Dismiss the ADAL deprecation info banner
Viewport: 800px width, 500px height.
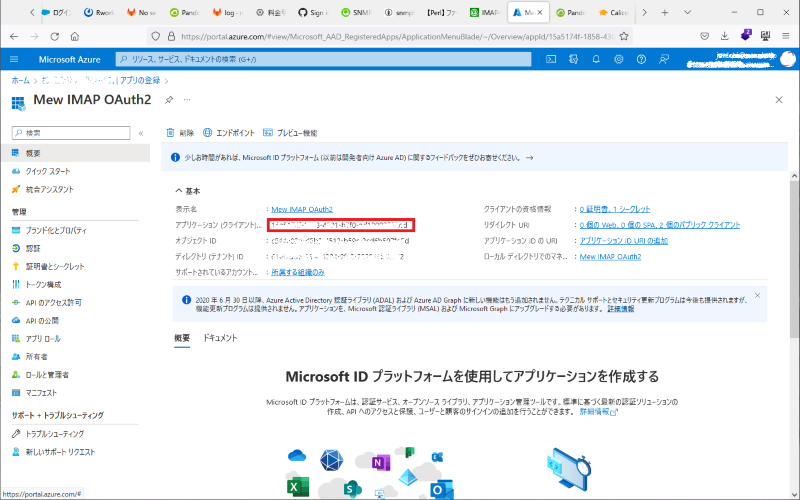point(757,296)
